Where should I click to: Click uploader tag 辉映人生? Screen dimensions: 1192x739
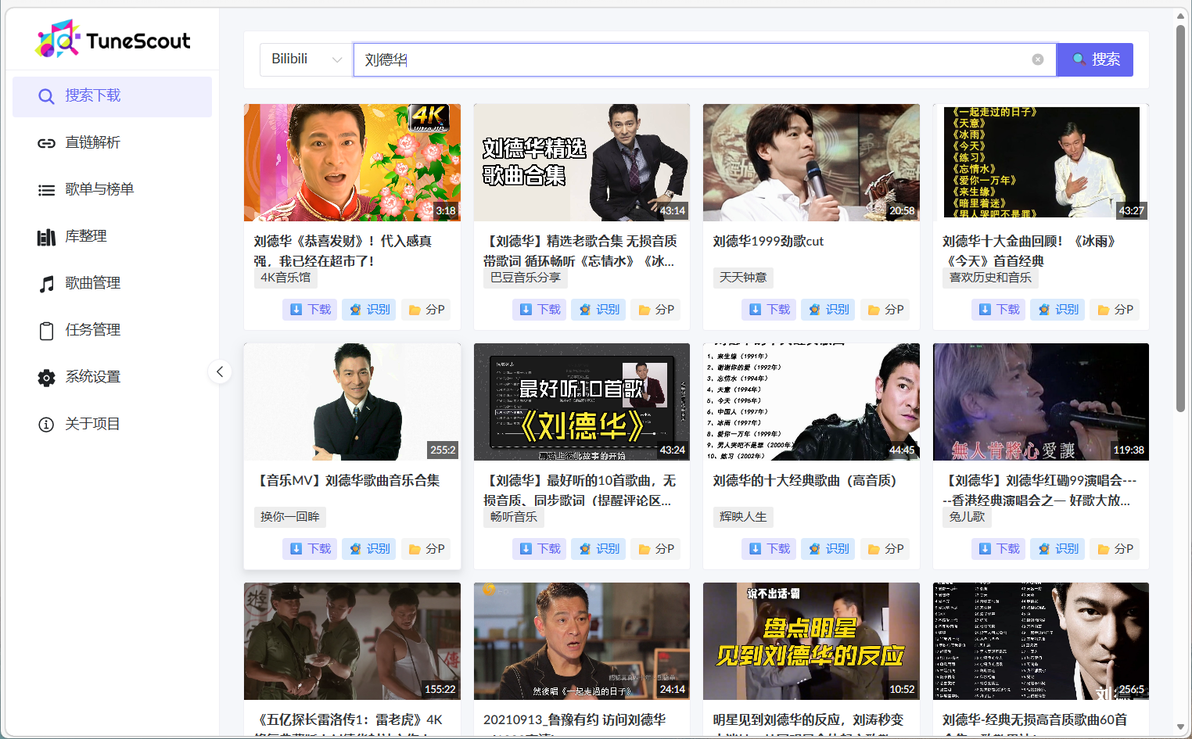point(743,517)
